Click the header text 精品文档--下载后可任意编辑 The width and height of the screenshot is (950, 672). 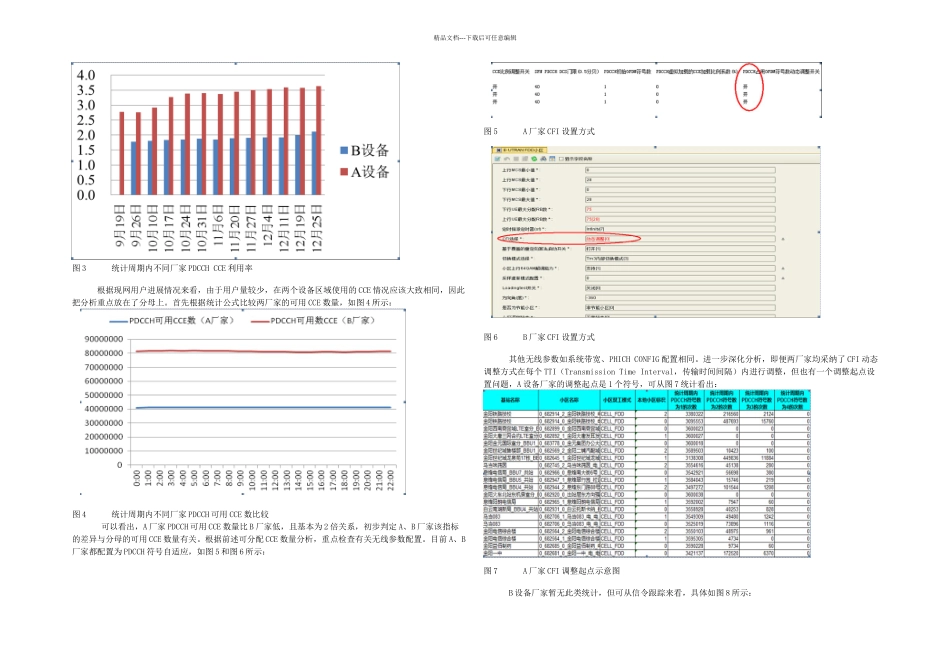pyautogui.click(x=475, y=38)
